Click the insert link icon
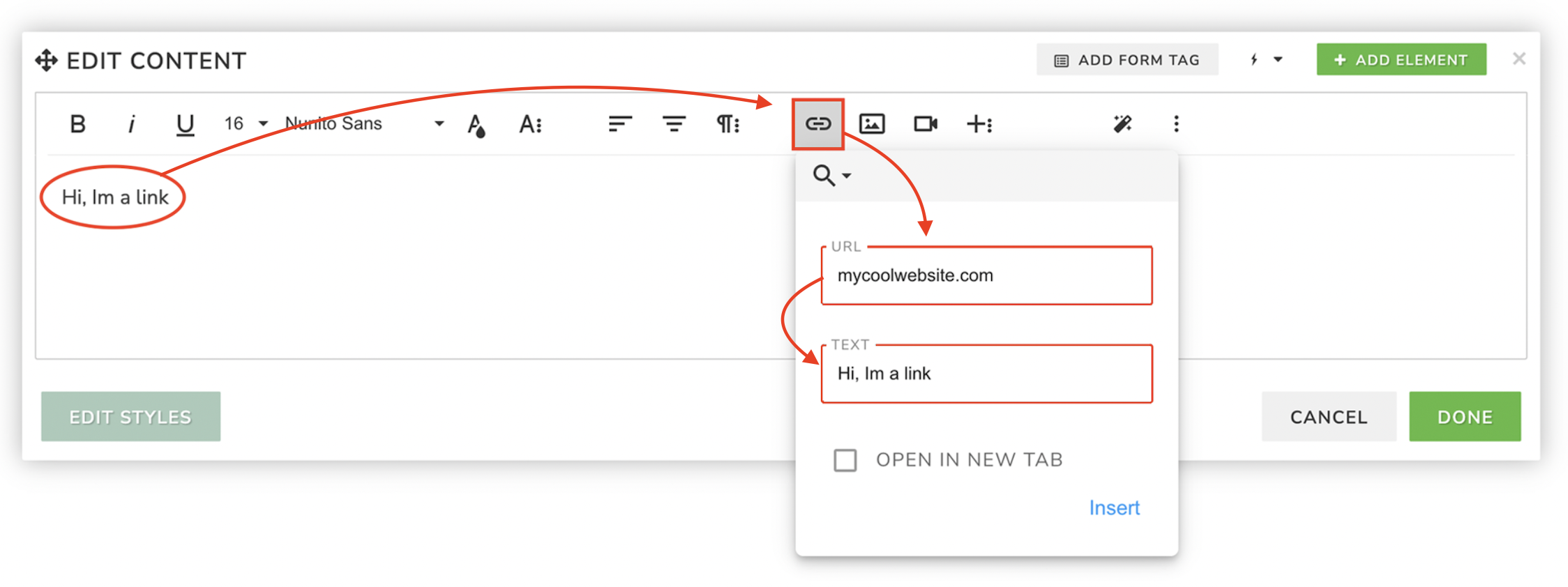Viewport: 1568px width, 587px height. coord(818,124)
